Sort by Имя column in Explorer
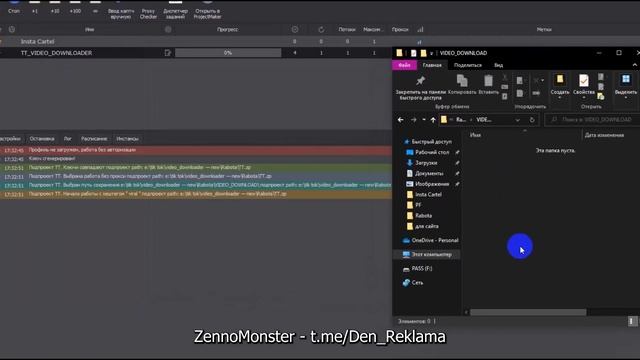 tap(475, 135)
